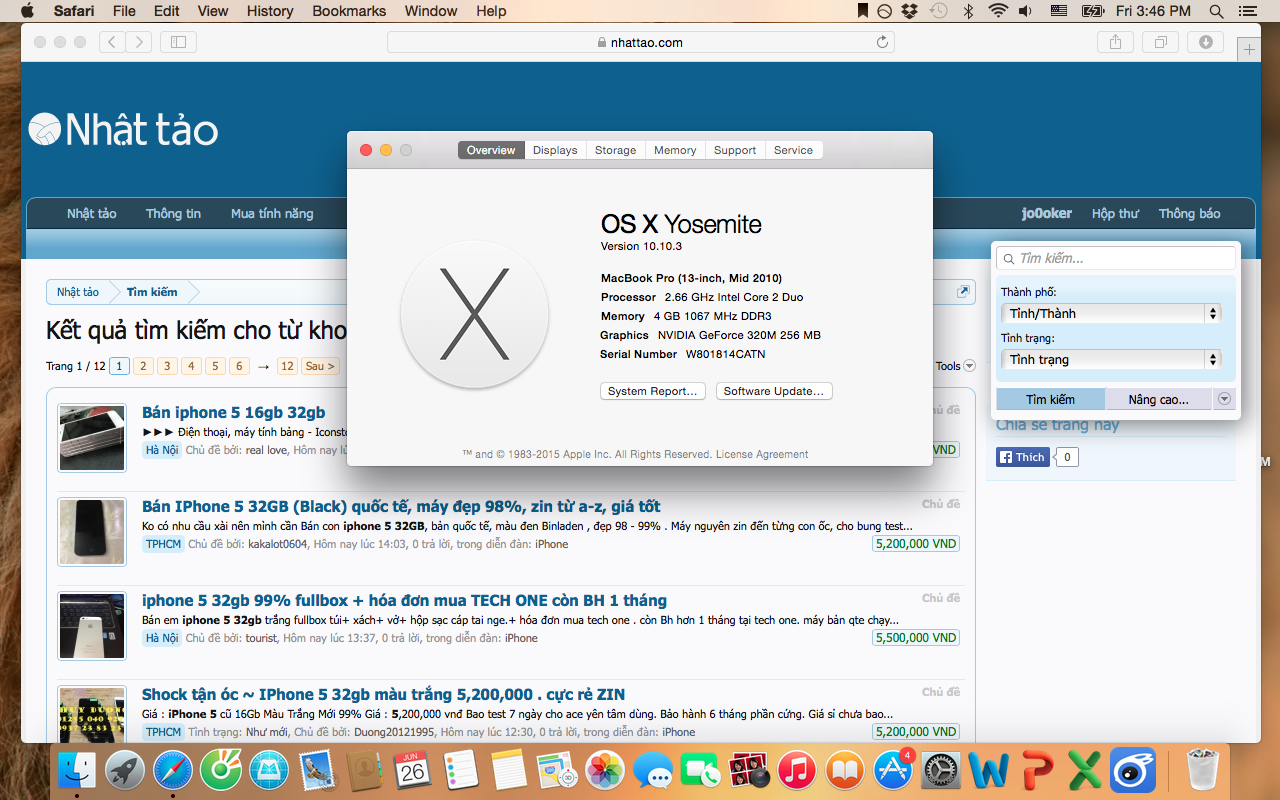Open iBooks in the Dock
1280x800 pixels.
[x=845, y=770]
